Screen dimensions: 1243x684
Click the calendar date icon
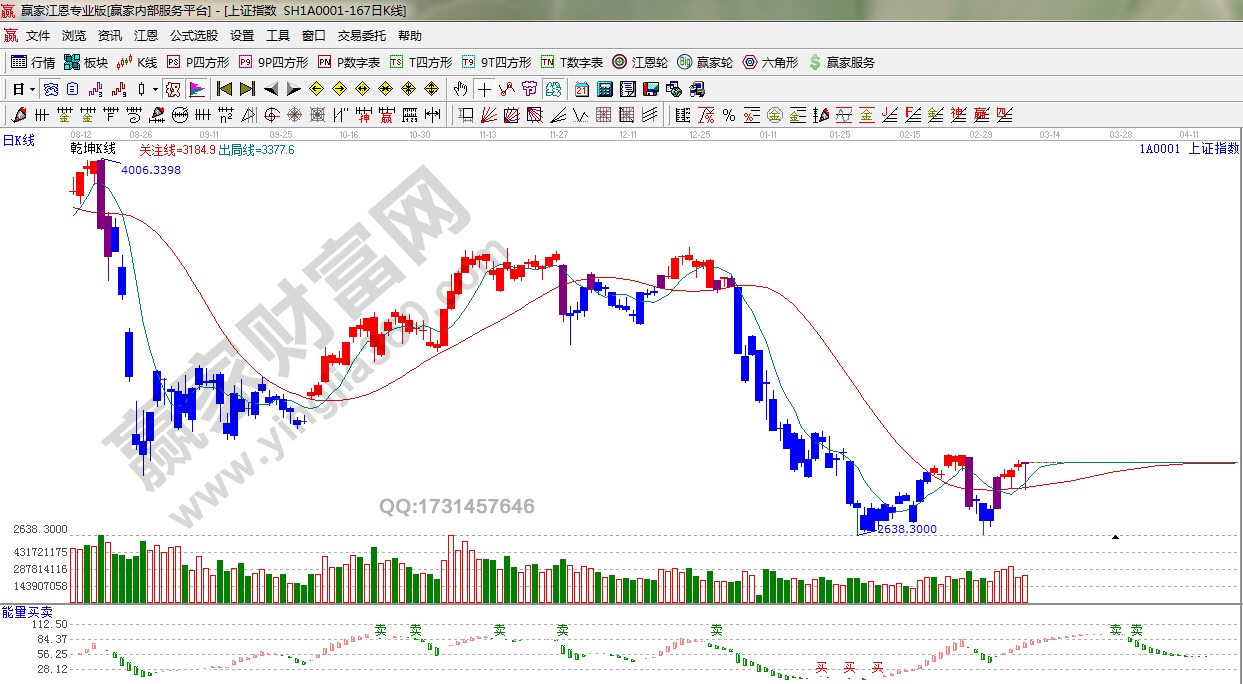(x=581, y=89)
